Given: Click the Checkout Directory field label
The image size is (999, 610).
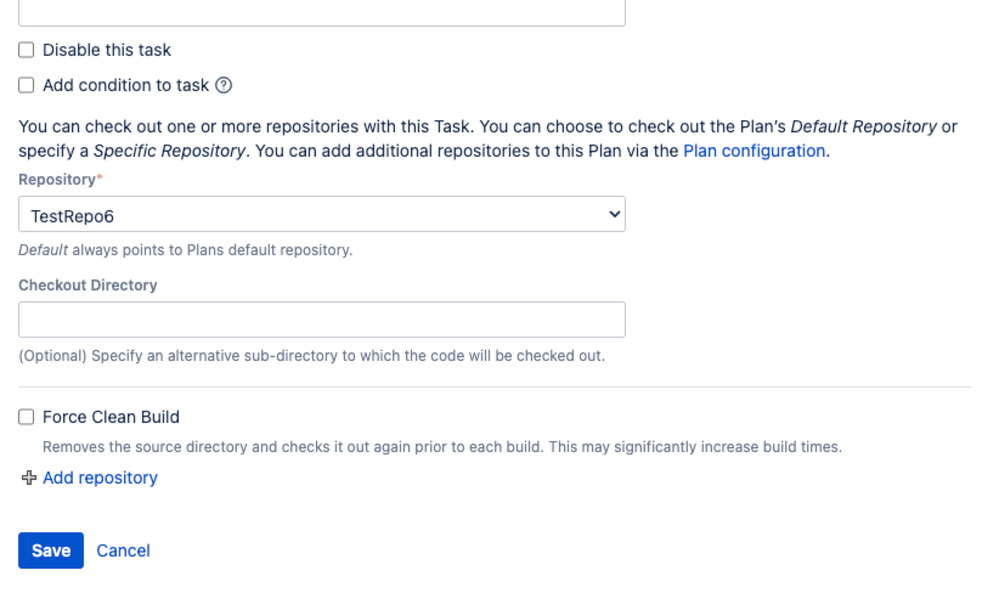Looking at the screenshot, I should (88, 285).
